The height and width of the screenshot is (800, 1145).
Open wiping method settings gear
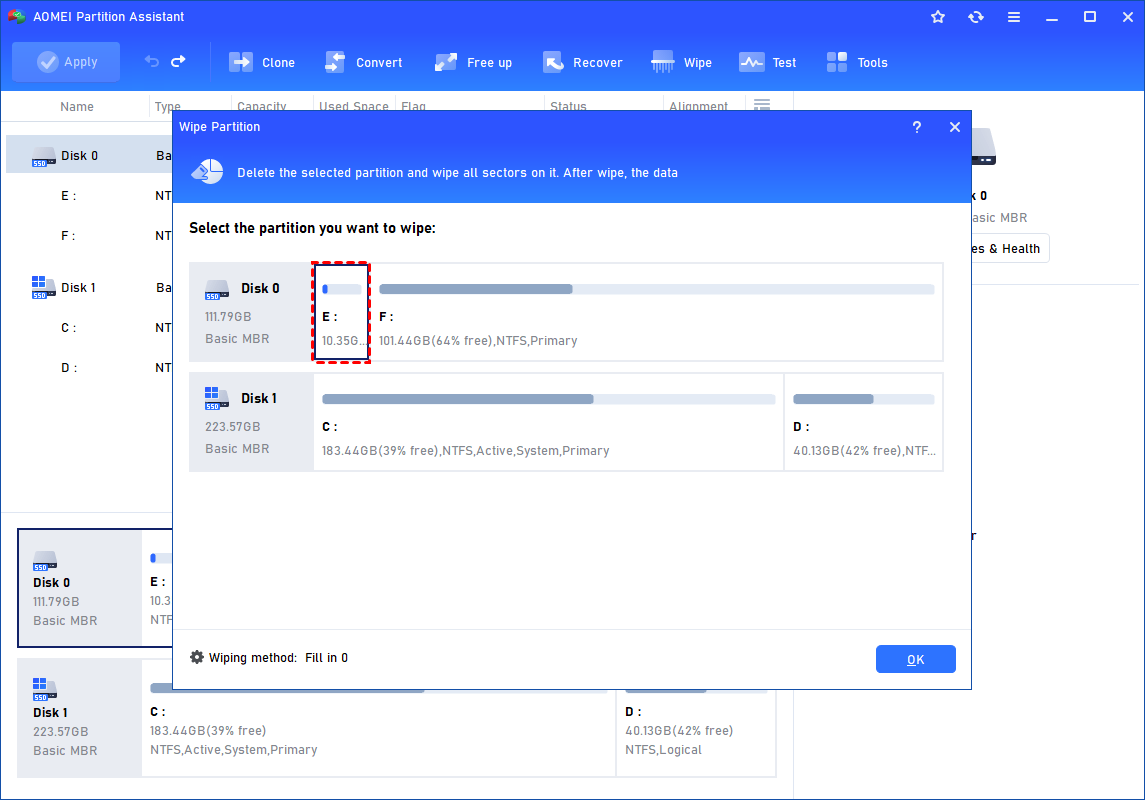coord(197,657)
